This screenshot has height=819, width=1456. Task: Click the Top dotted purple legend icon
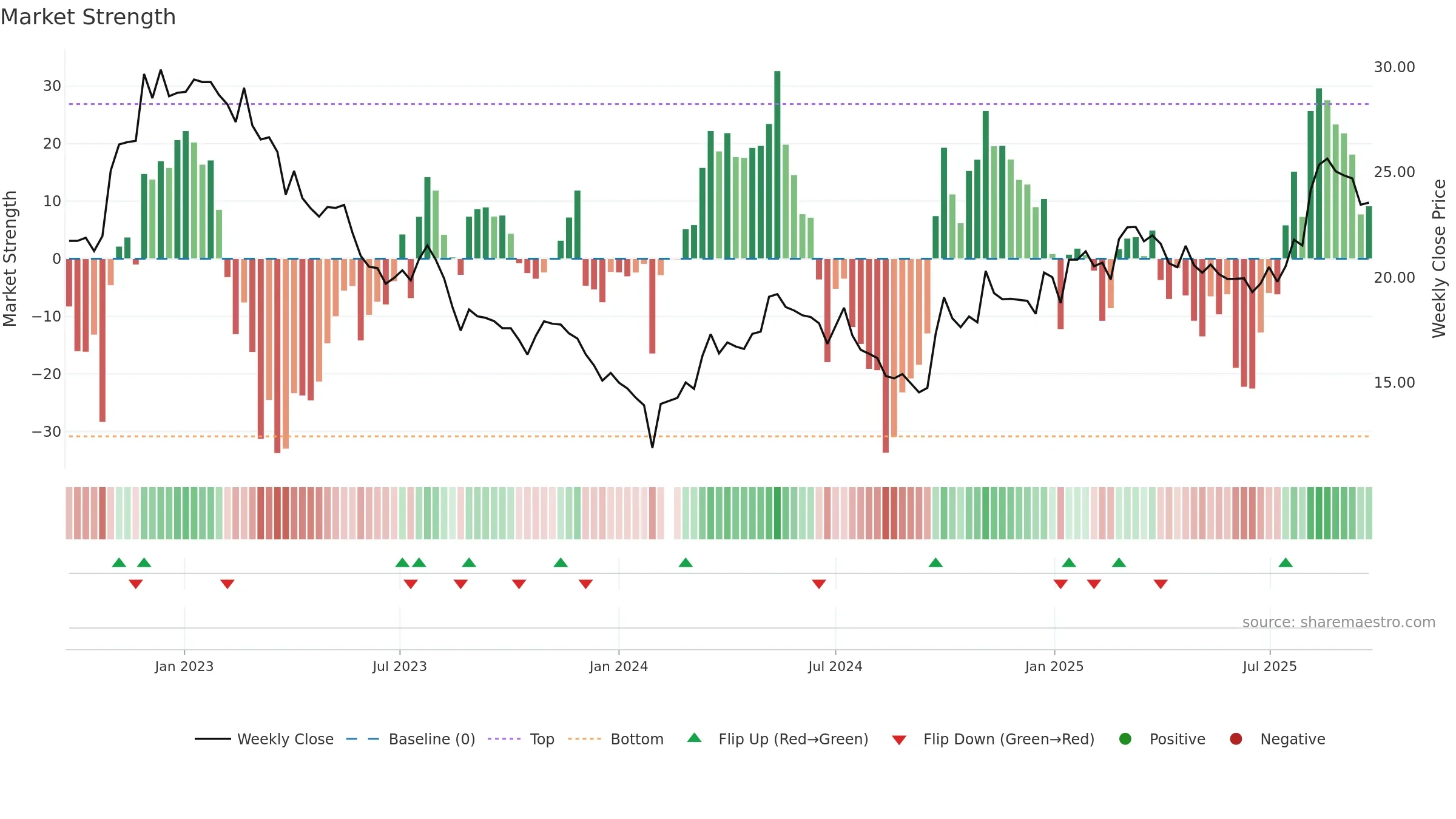tap(504, 739)
